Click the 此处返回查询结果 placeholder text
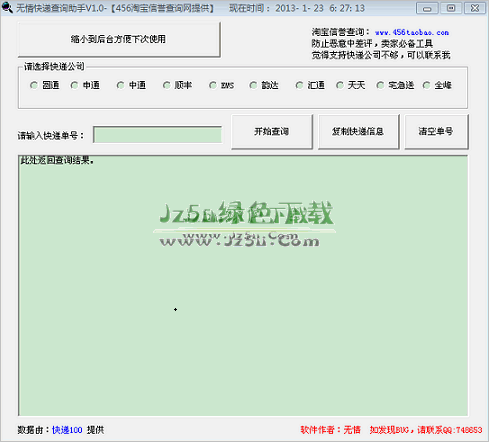Screen dimensions: 489x442 [57, 160]
